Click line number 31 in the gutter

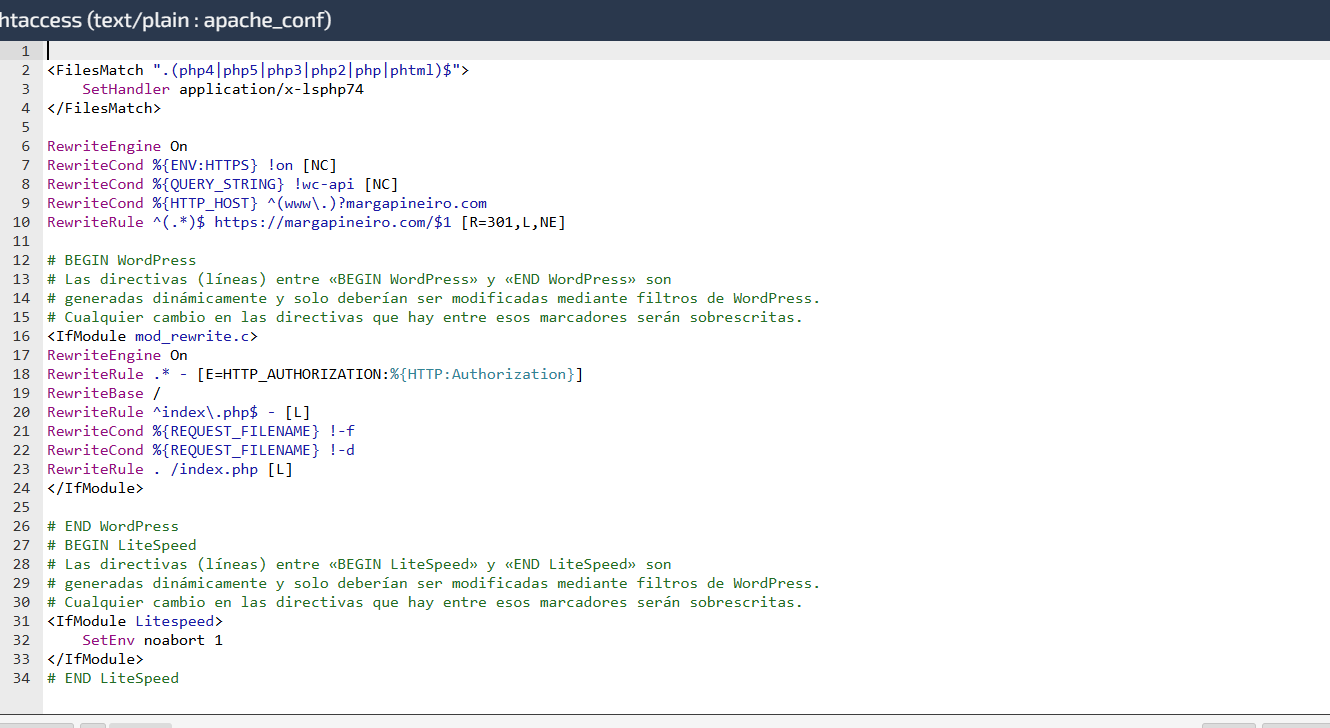coord(24,621)
